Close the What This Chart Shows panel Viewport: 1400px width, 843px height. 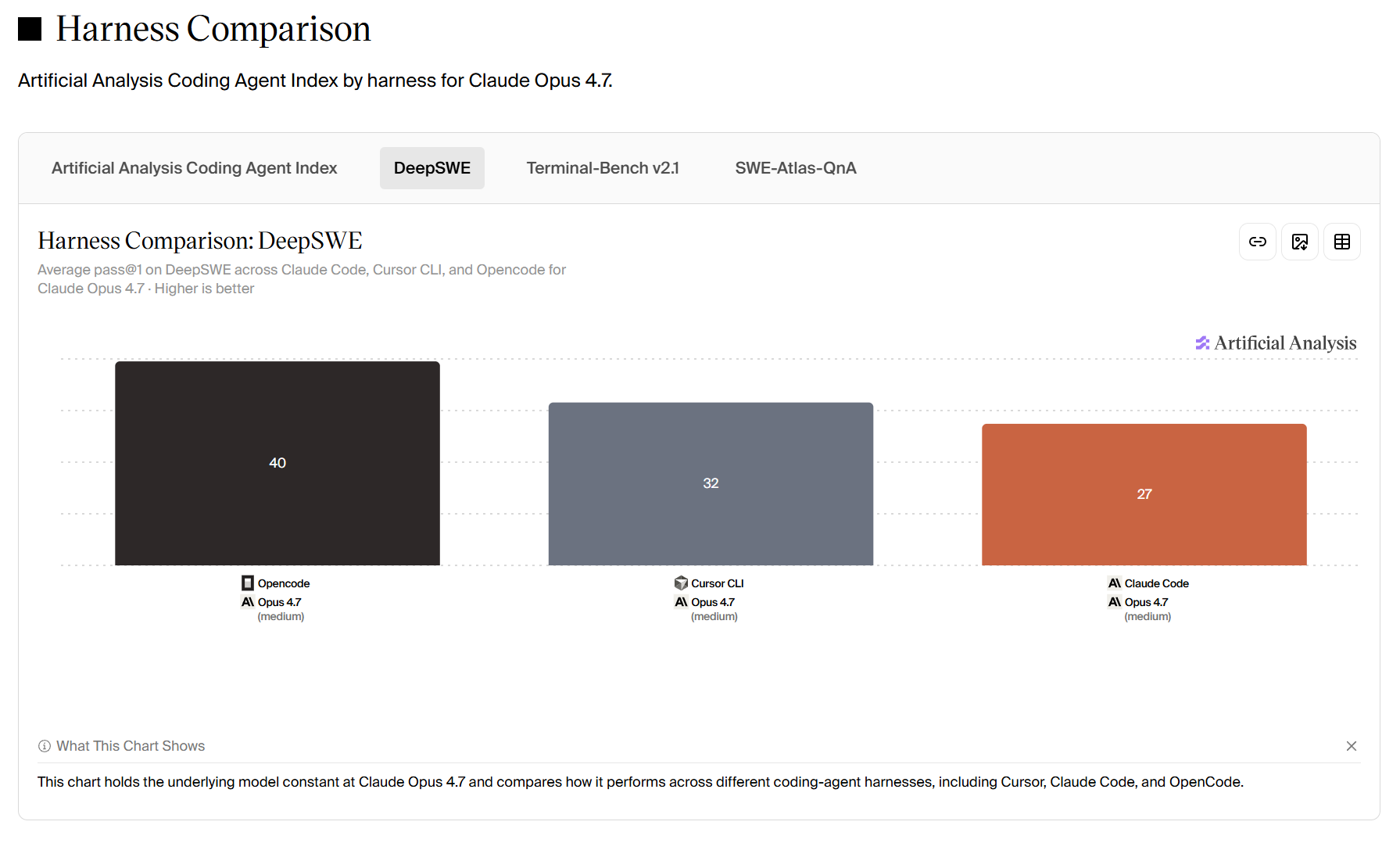point(1352,746)
